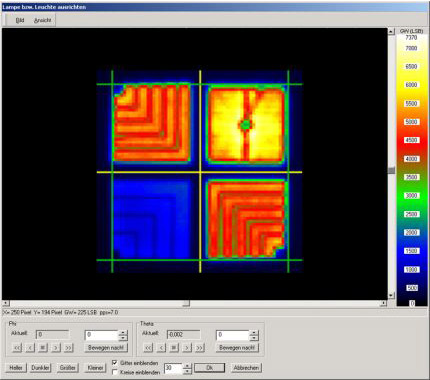Screen dimensions: 430x380
Task: Confirm with the Ok button
Action: coord(209,368)
